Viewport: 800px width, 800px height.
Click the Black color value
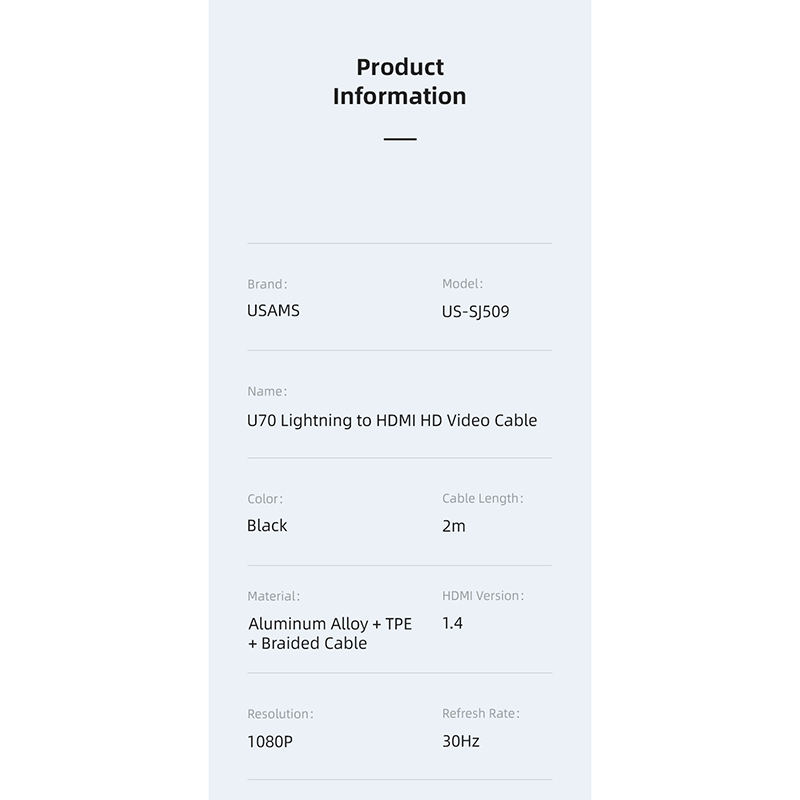[x=267, y=526]
